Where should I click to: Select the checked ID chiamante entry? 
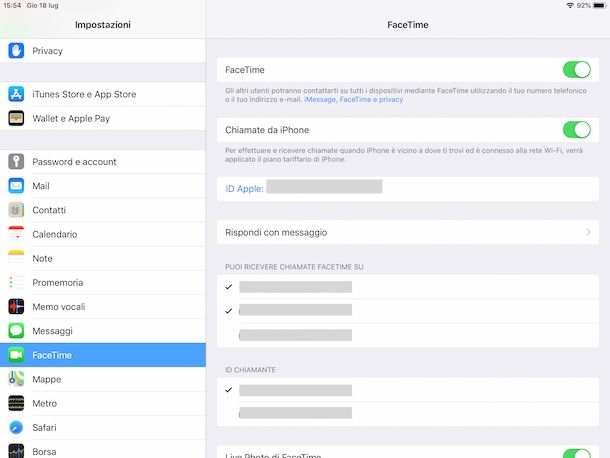(408, 390)
